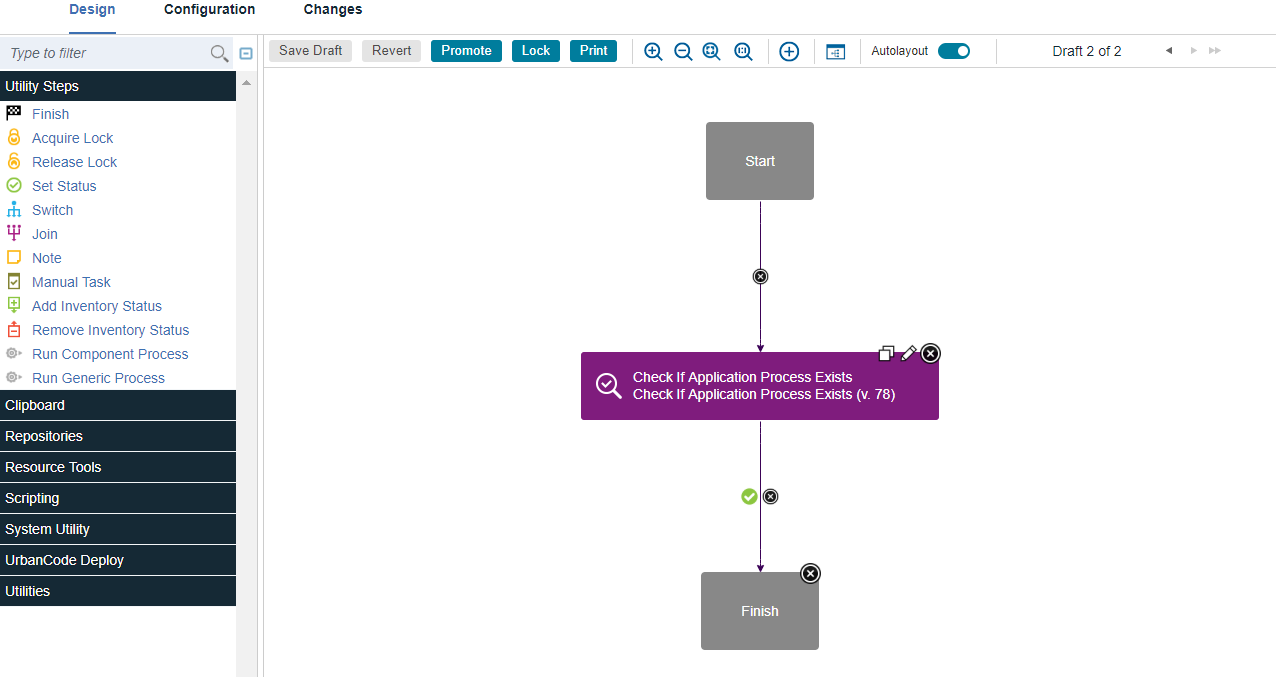Click the Fit to Screen zoom icon
Viewport: 1276px width, 677px height.
point(711,51)
